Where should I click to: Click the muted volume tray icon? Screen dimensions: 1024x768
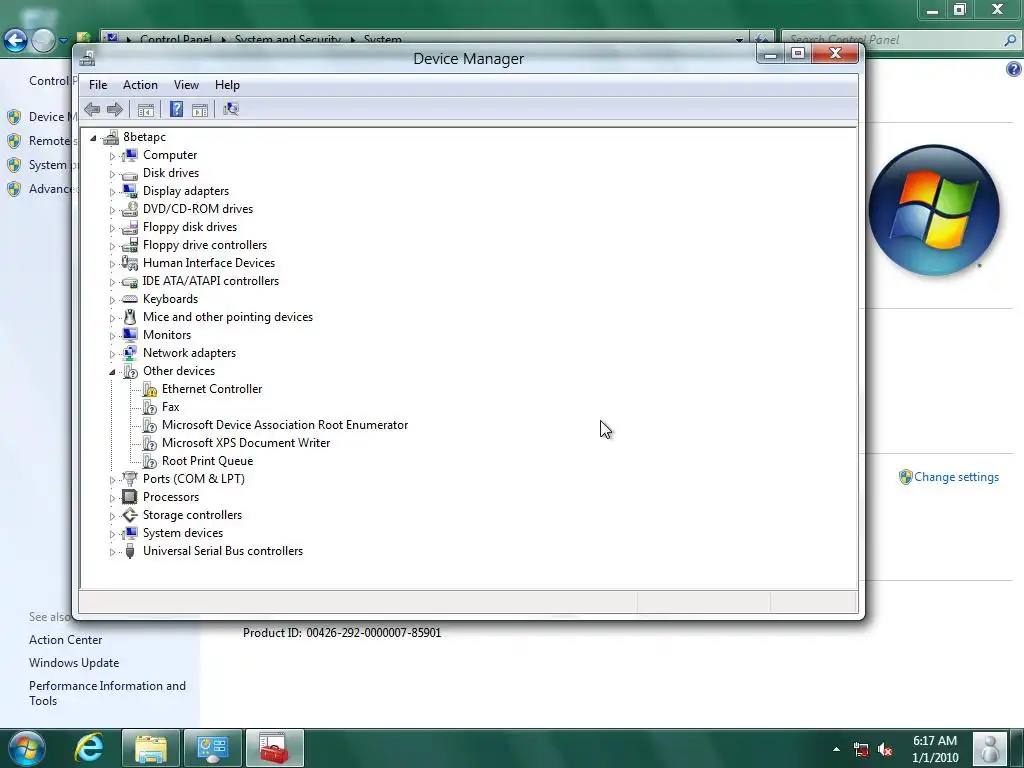point(885,750)
